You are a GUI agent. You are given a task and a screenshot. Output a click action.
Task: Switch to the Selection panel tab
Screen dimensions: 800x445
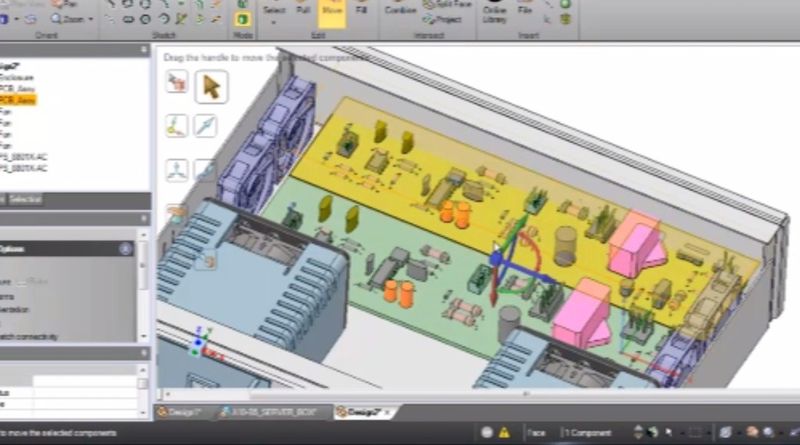[x=26, y=199]
